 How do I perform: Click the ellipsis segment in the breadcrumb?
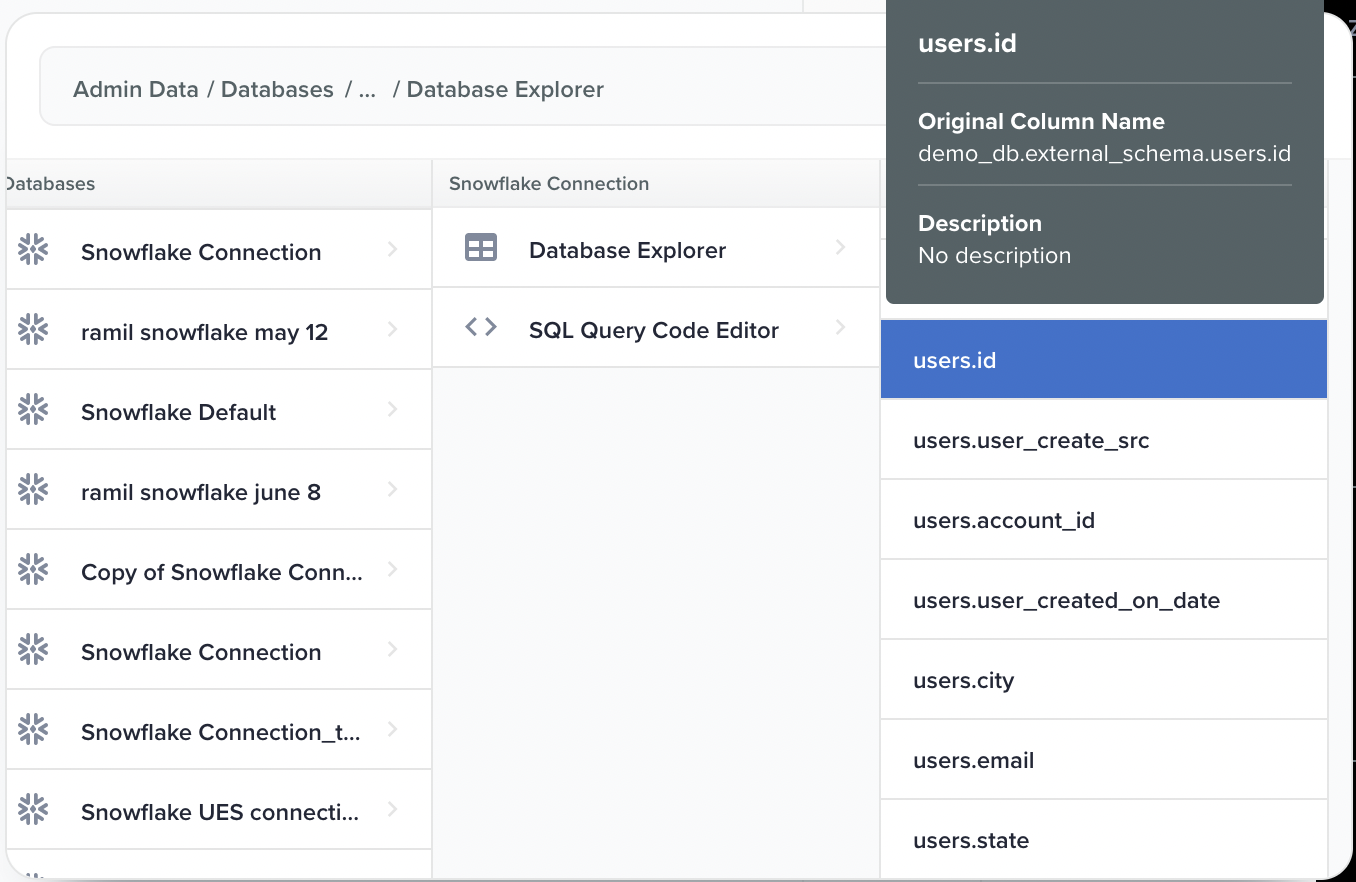point(366,90)
